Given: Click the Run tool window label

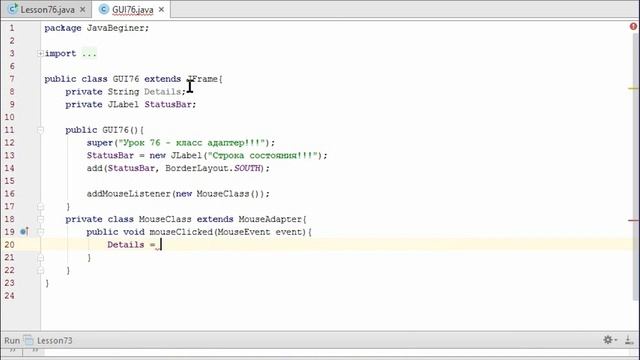Looking at the screenshot, I should [x=12, y=340].
